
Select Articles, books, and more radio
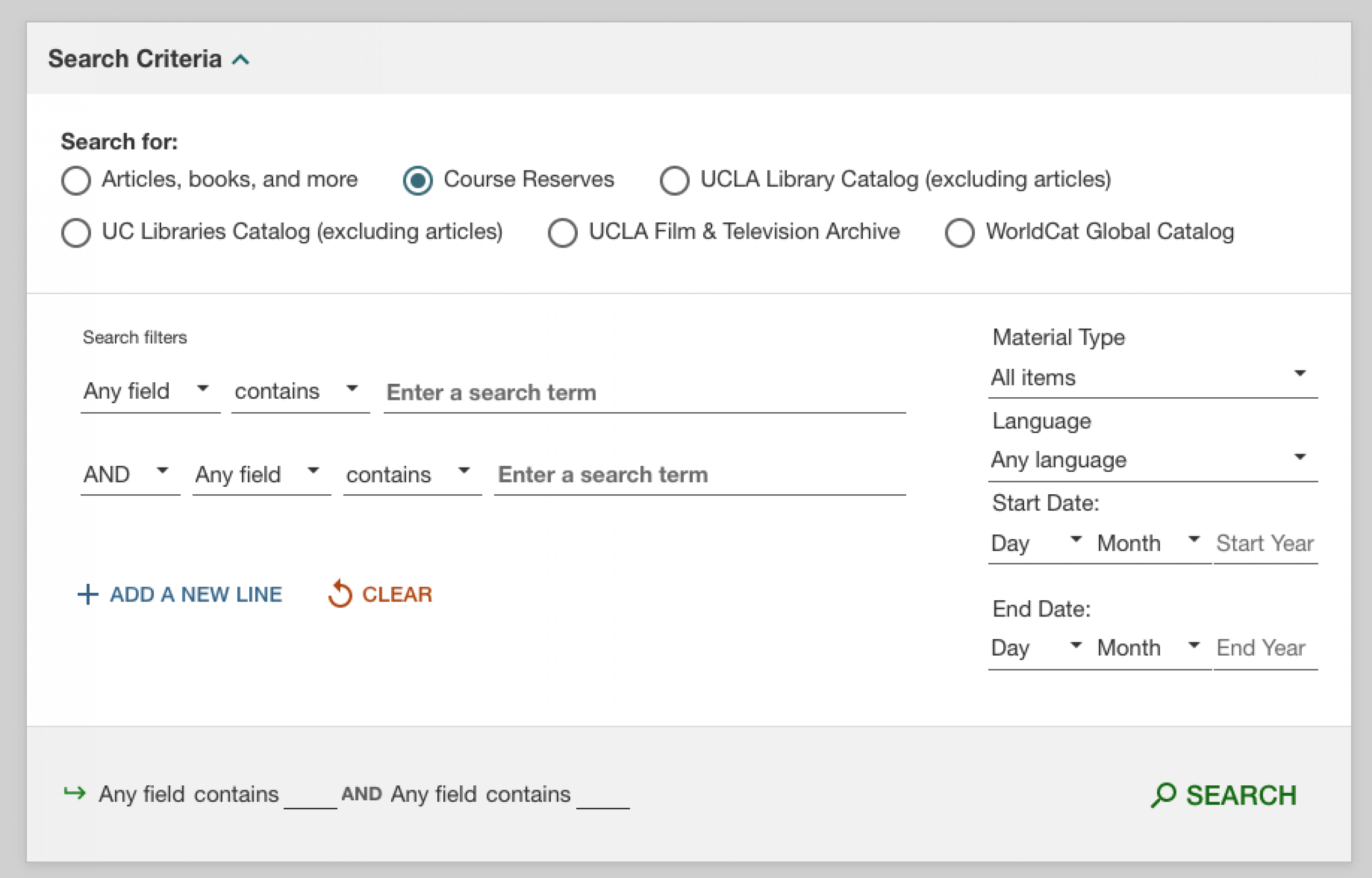click(76, 180)
